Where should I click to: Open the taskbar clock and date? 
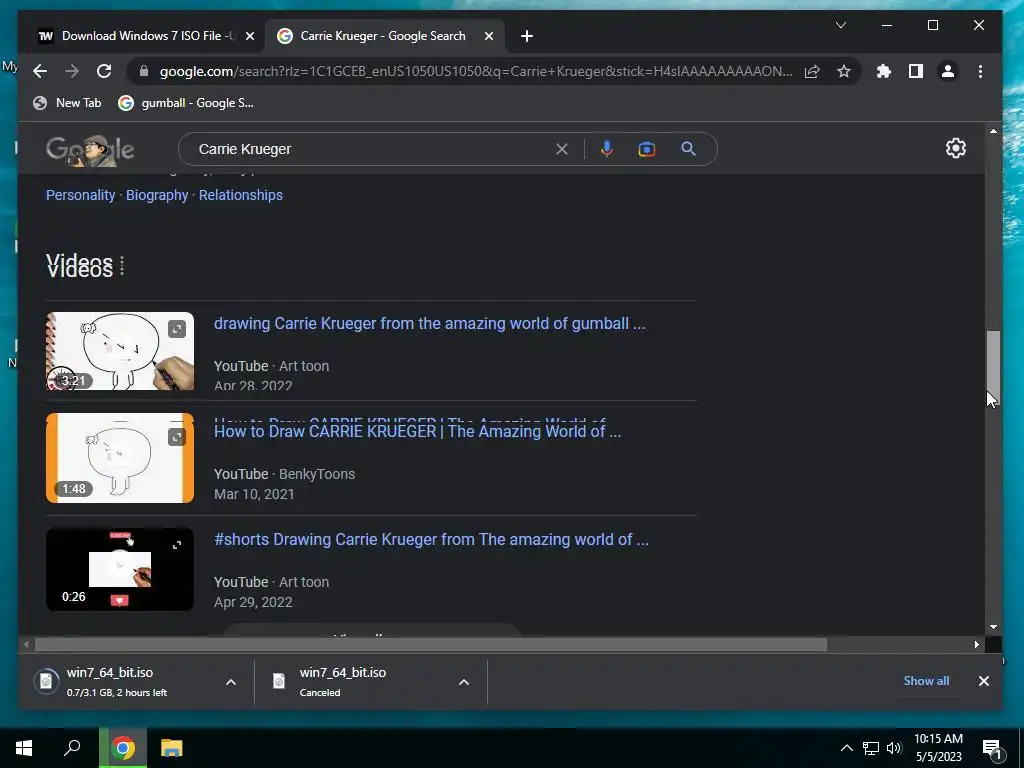[x=938, y=748]
